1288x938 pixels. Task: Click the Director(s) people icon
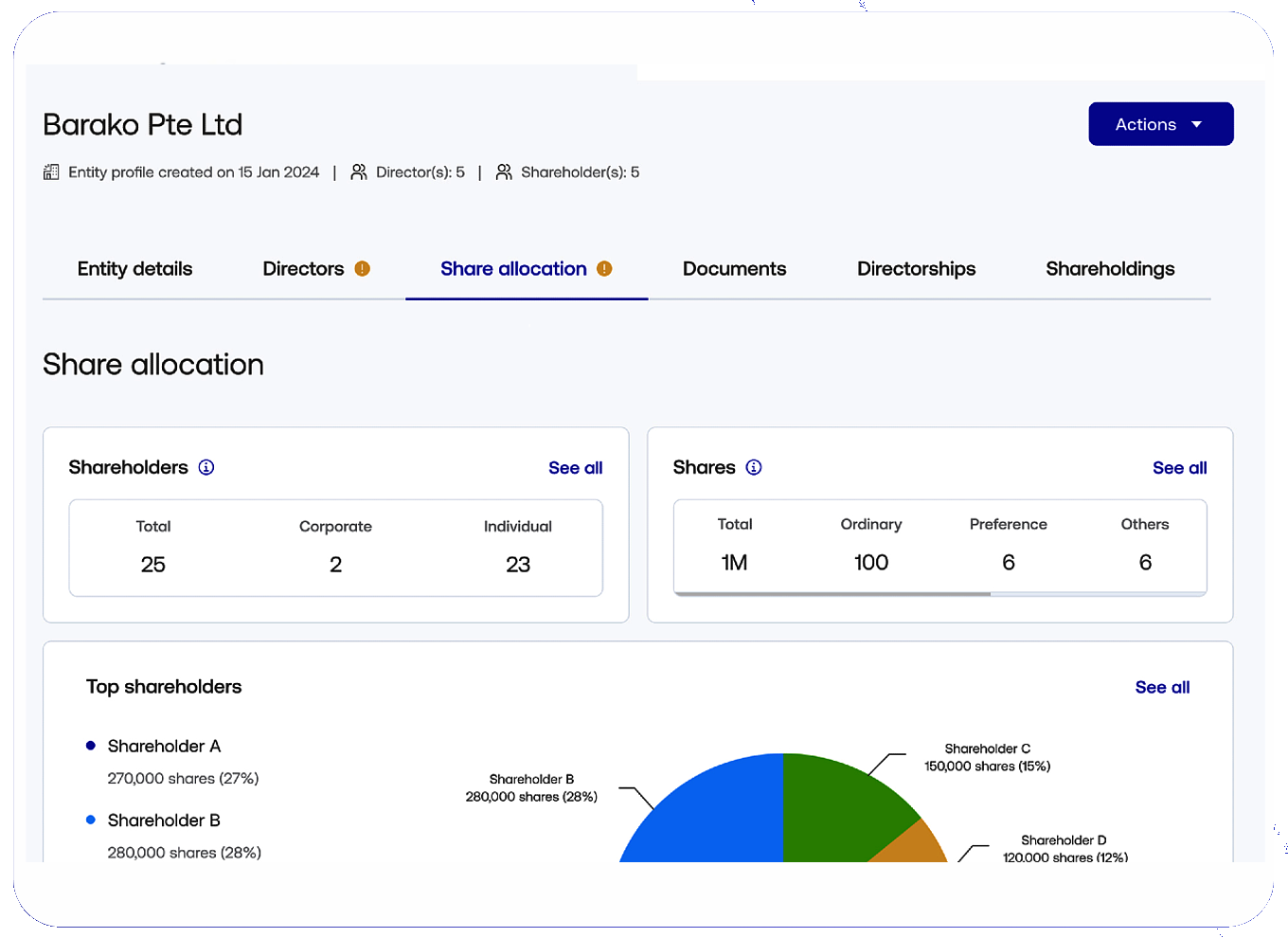pos(359,172)
